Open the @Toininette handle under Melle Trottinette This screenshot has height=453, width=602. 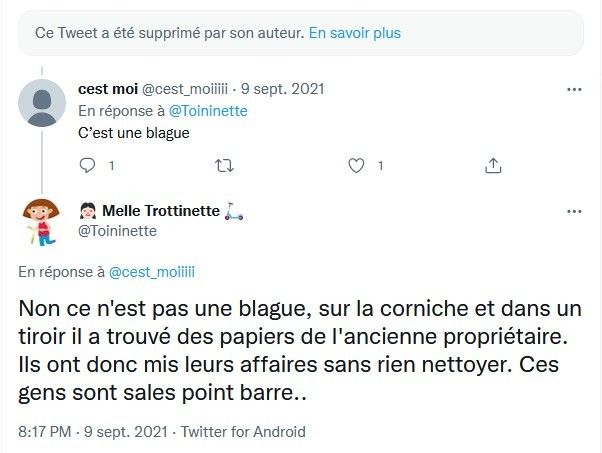(118, 231)
